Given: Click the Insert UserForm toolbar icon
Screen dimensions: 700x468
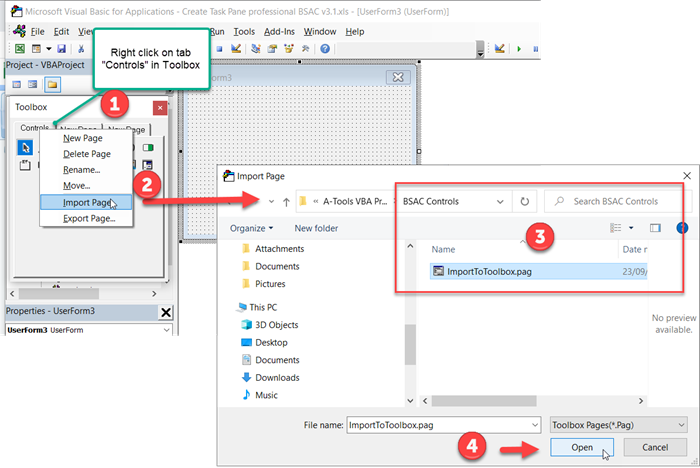Looking at the screenshot, I should [x=36, y=49].
